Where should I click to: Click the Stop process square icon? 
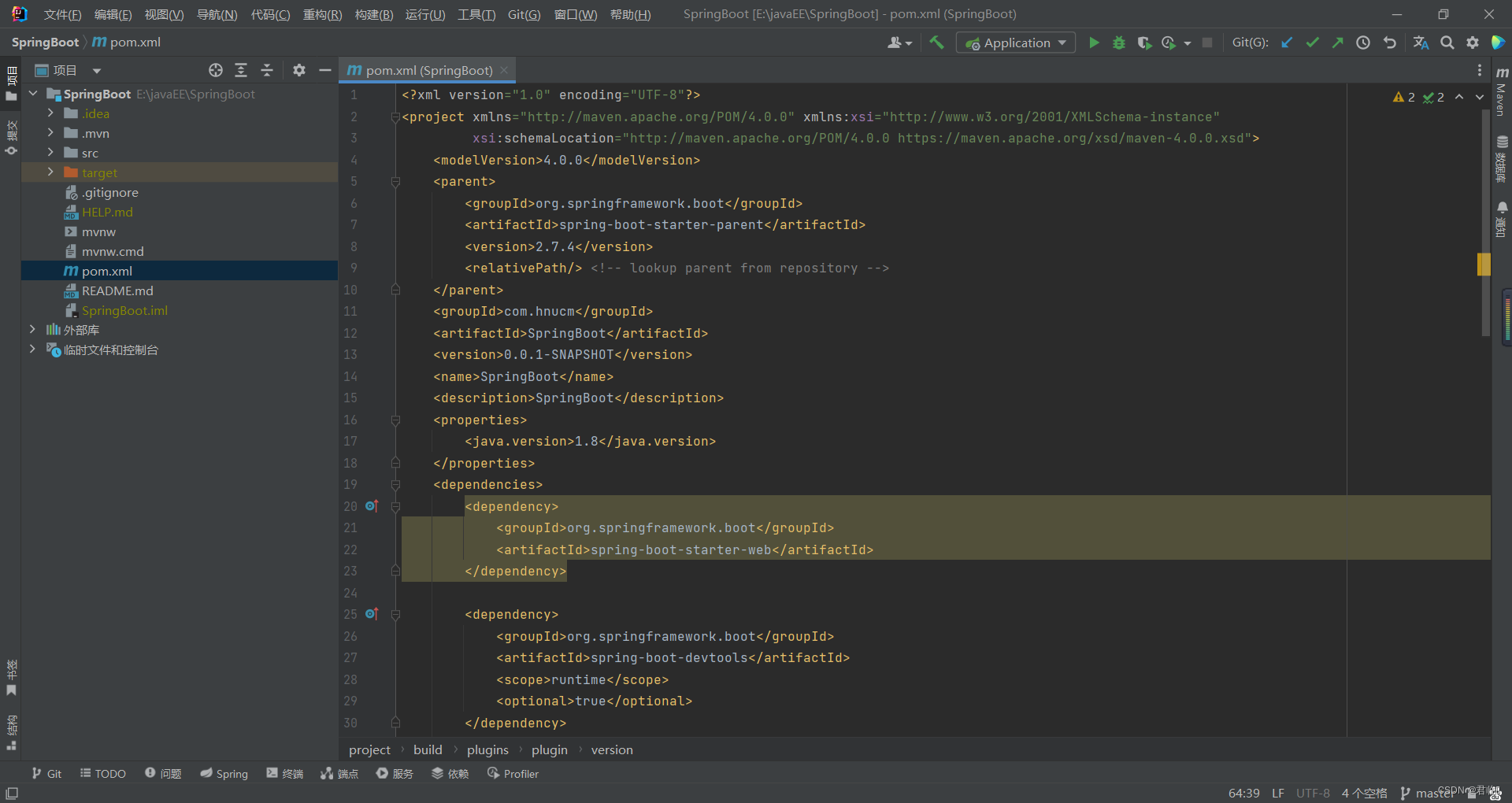tap(1207, 43)
